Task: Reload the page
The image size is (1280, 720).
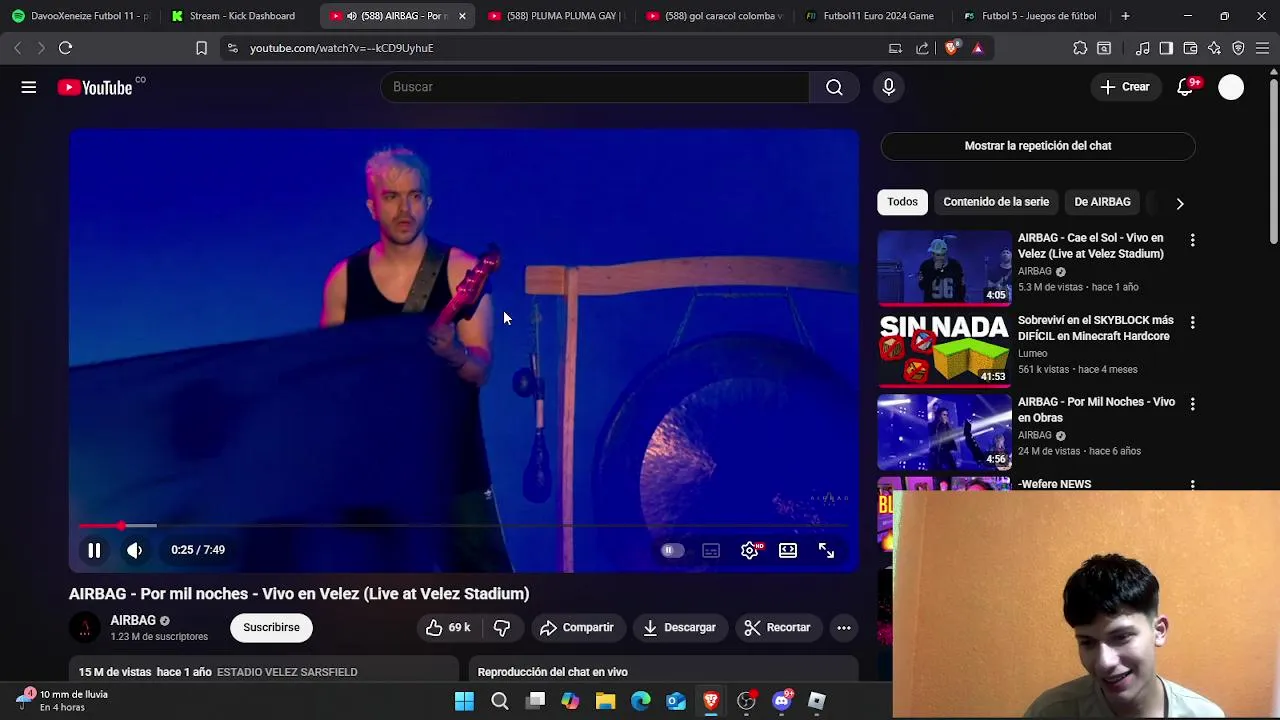Action: (x=65, y=48)
